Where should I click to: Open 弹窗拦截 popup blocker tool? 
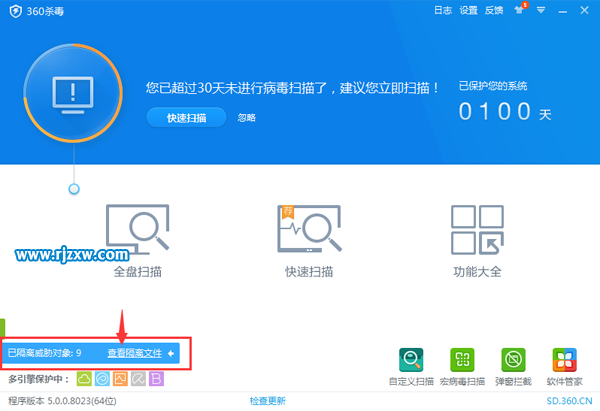pyautogui.click(x=513, y=367)
